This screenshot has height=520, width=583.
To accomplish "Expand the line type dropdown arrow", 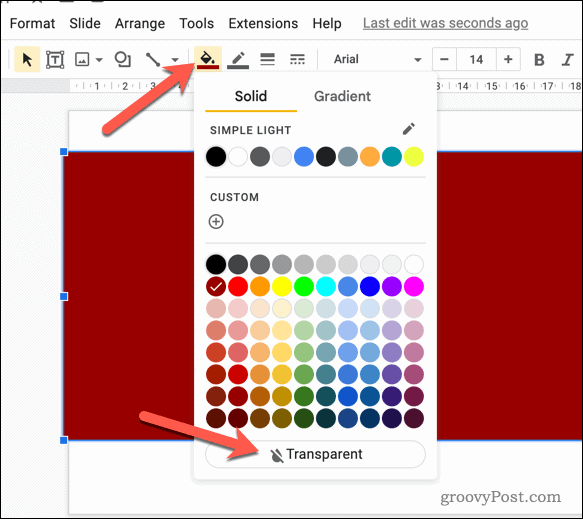I will pyautogui.click(x=175, y=59).
